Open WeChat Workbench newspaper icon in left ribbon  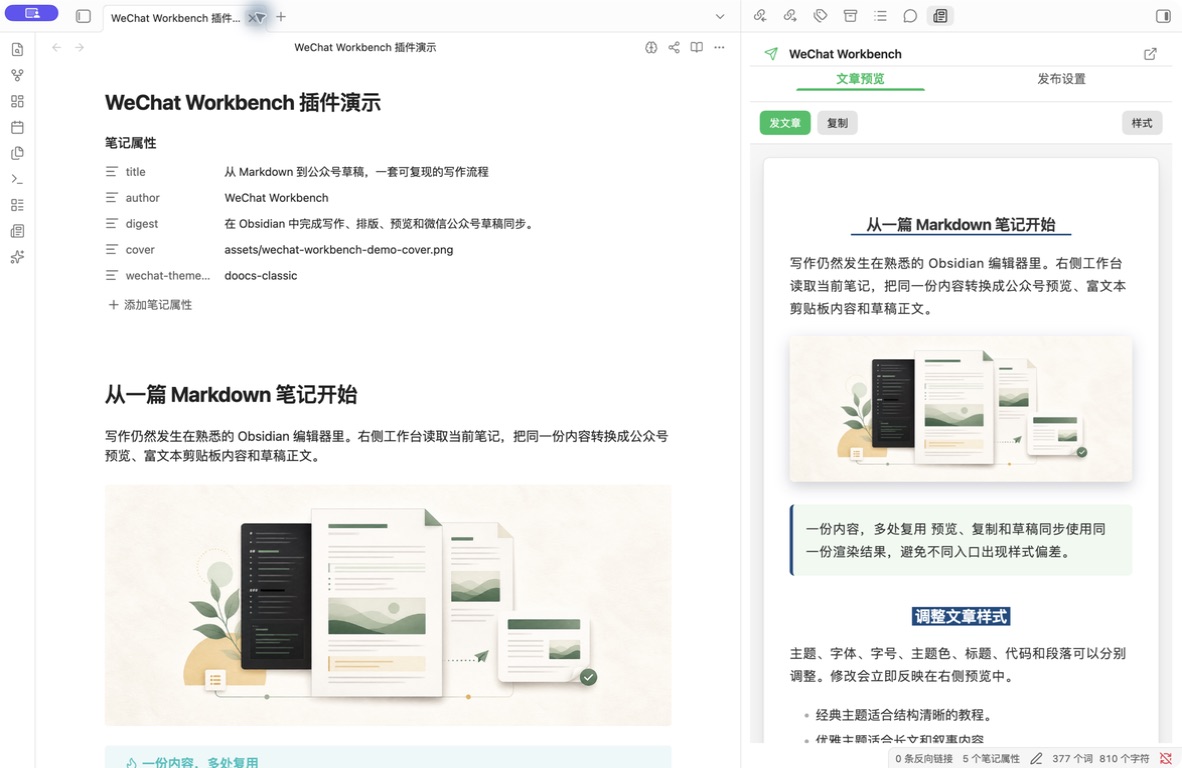(x=17, y=231)
